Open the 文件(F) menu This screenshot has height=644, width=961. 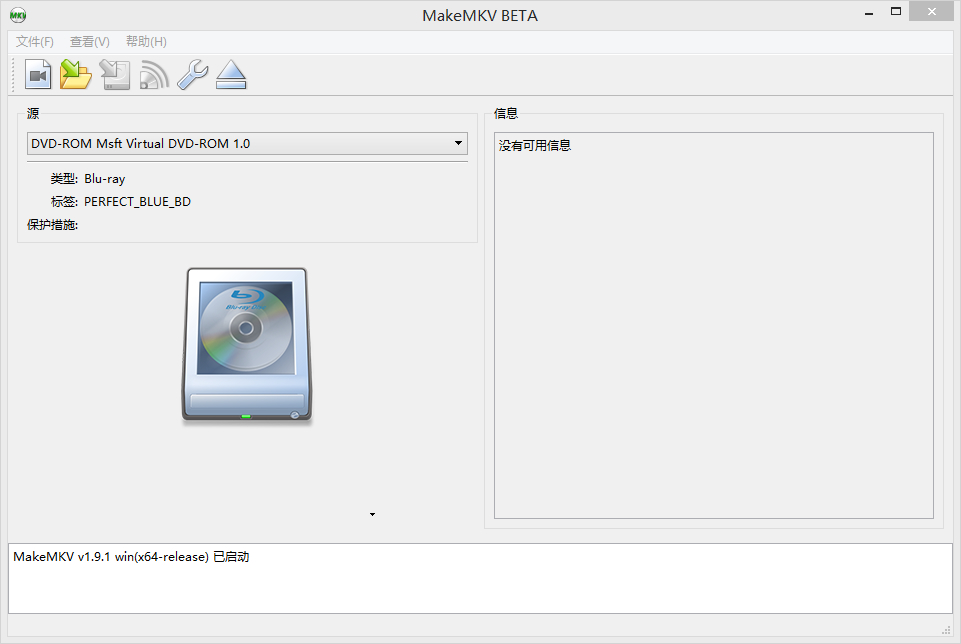point(35,42)
